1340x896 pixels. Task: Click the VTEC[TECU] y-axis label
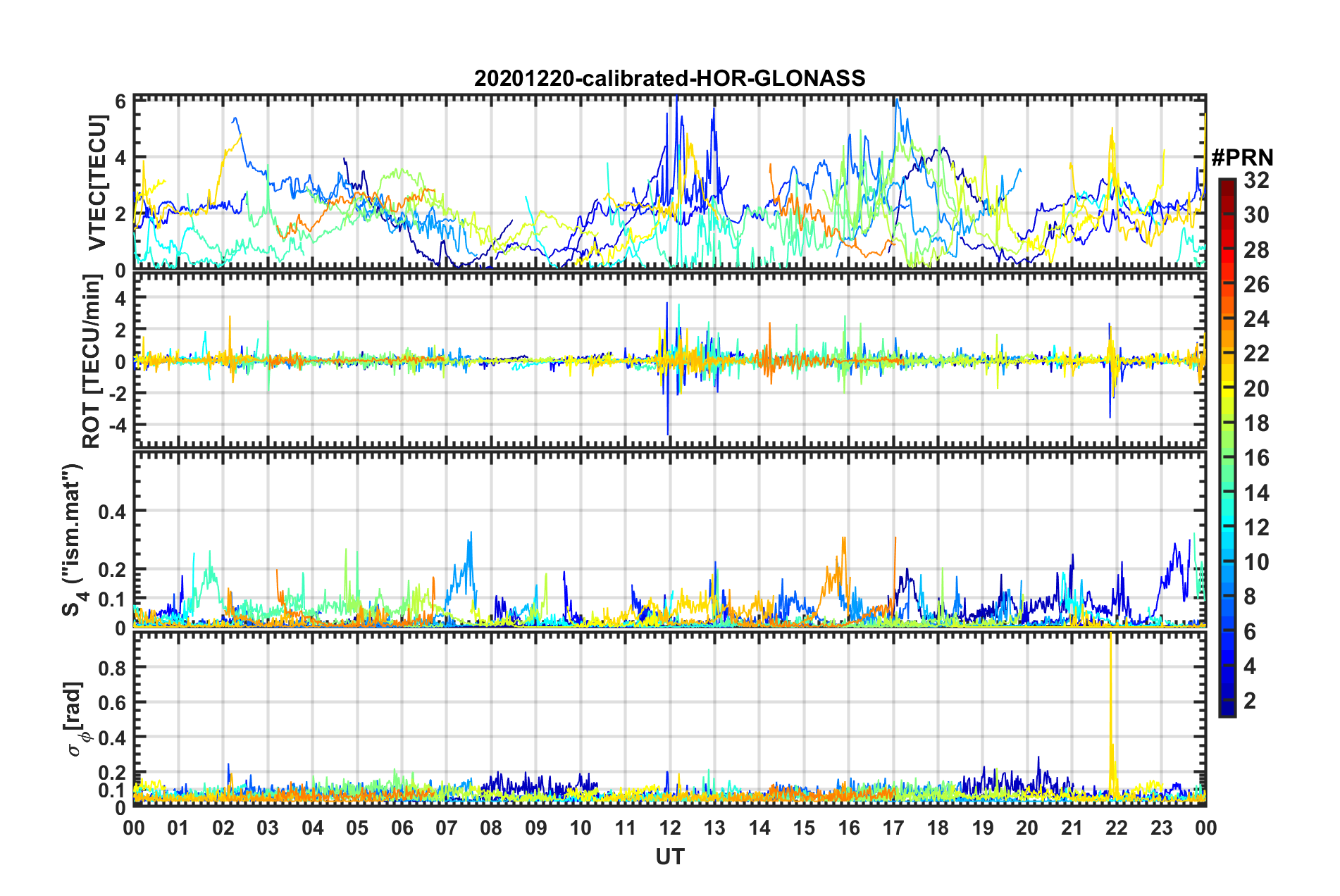pos(97,183)
